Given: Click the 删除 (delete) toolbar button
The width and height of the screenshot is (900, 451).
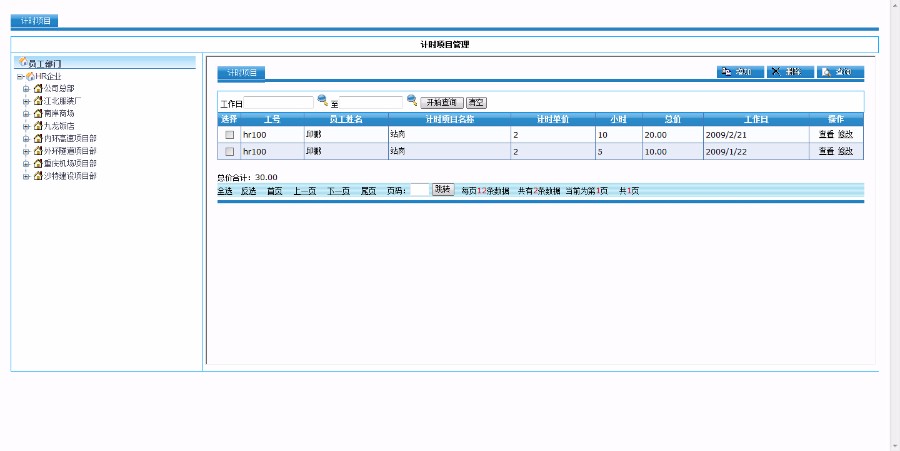Looking at the screenshot, I should pos(790,72).
